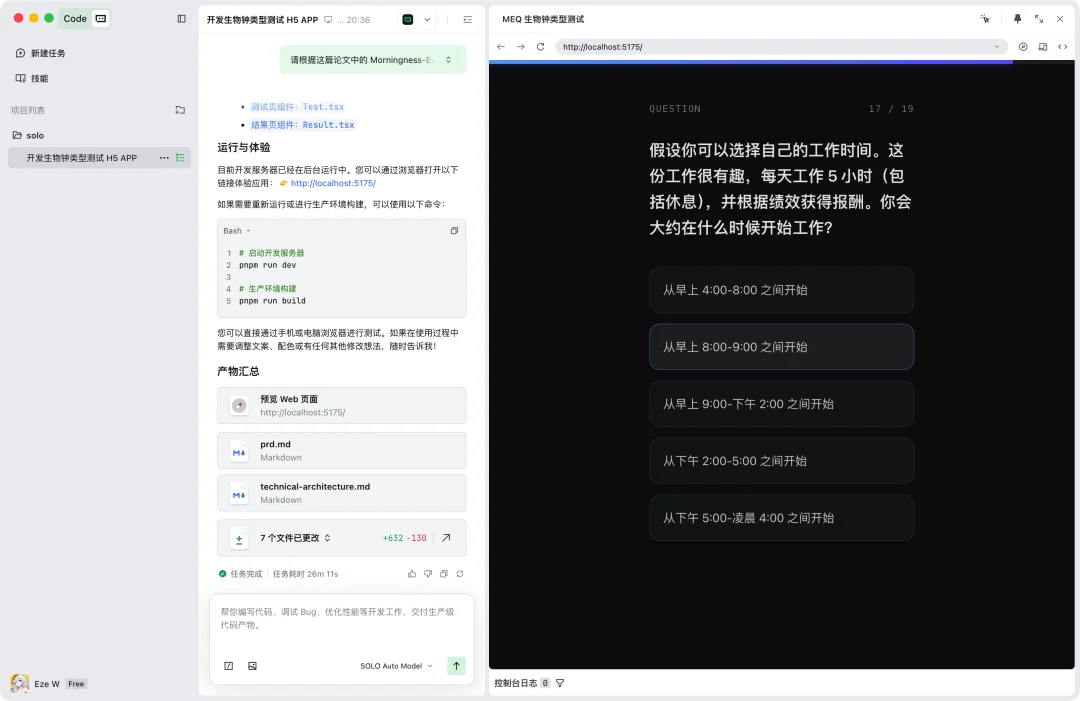
Task: Select the inspect cursor icon above the preview
Action: point(985,19)
